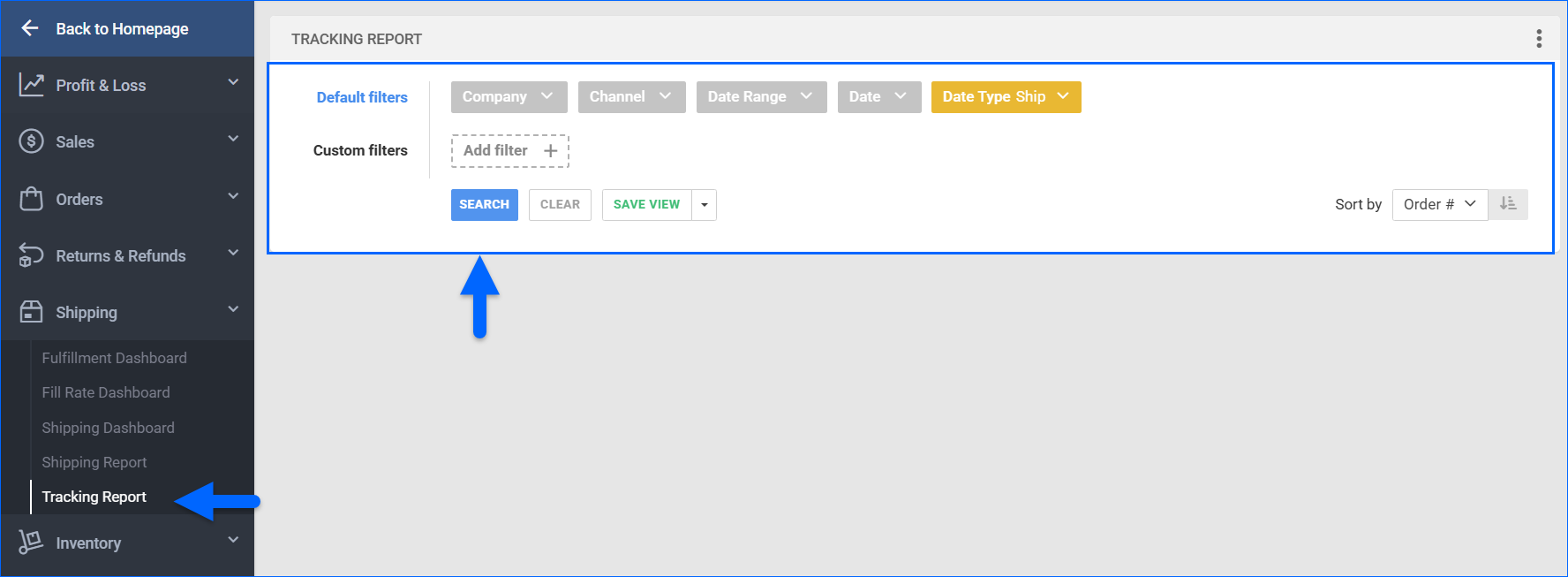Viewport: 1568px width, 577px height.
Task: Click the Returns & Refunds icon
Action: click(32, 255)
